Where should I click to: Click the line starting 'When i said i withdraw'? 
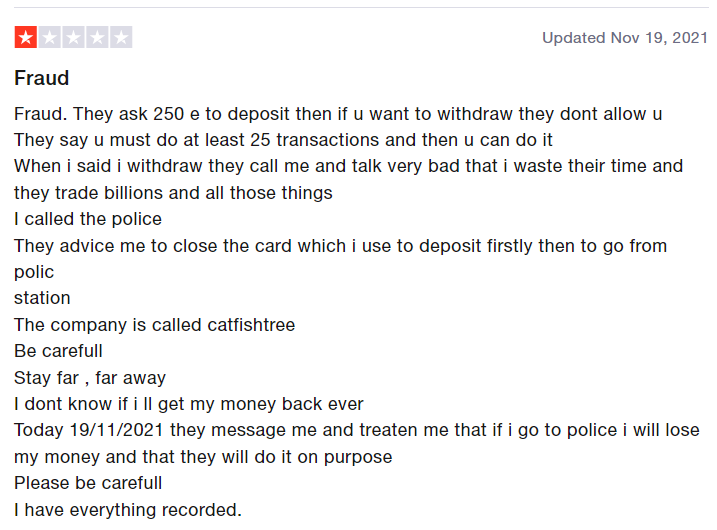coord(348,166)
